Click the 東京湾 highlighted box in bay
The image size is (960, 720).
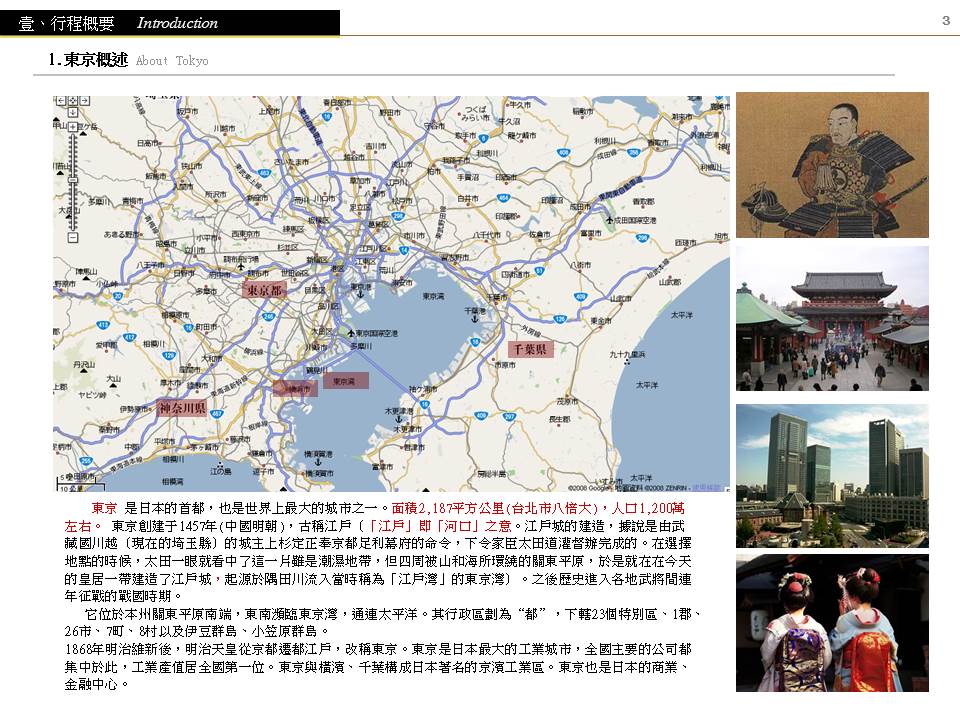click(x=345, y=381)
